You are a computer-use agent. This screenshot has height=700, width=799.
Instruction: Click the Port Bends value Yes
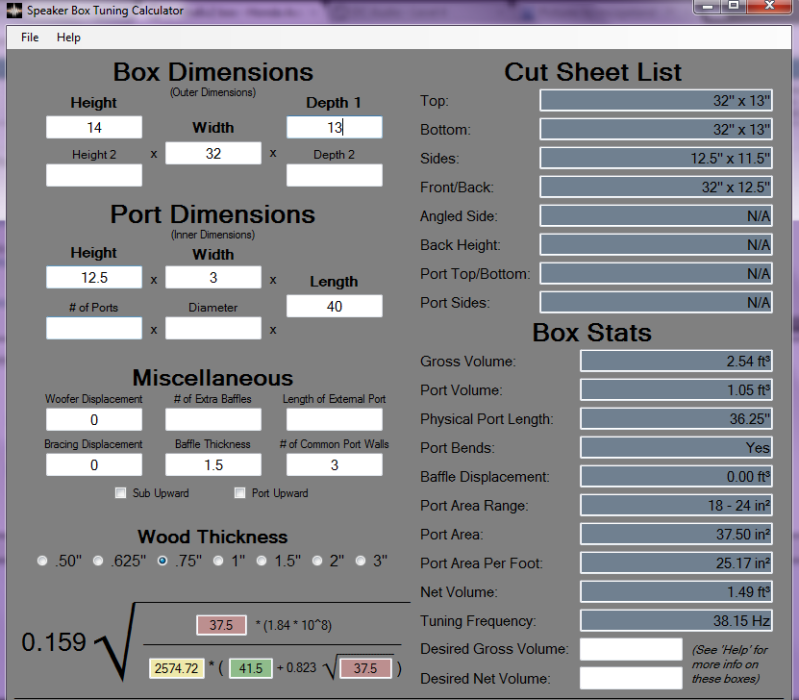[x=676, y=448]
